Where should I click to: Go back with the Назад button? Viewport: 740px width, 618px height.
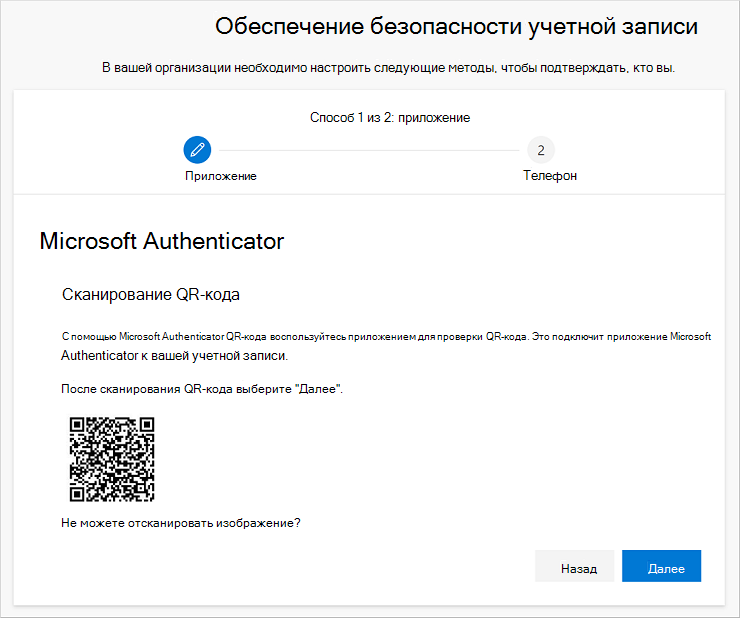tap(574, 566)
